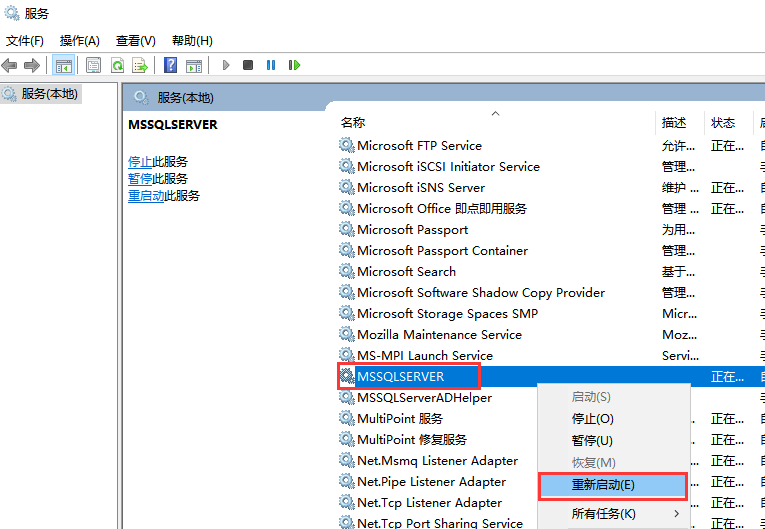
Task: Open the Properties toolbar icon
Action: (x=94, y=65)
